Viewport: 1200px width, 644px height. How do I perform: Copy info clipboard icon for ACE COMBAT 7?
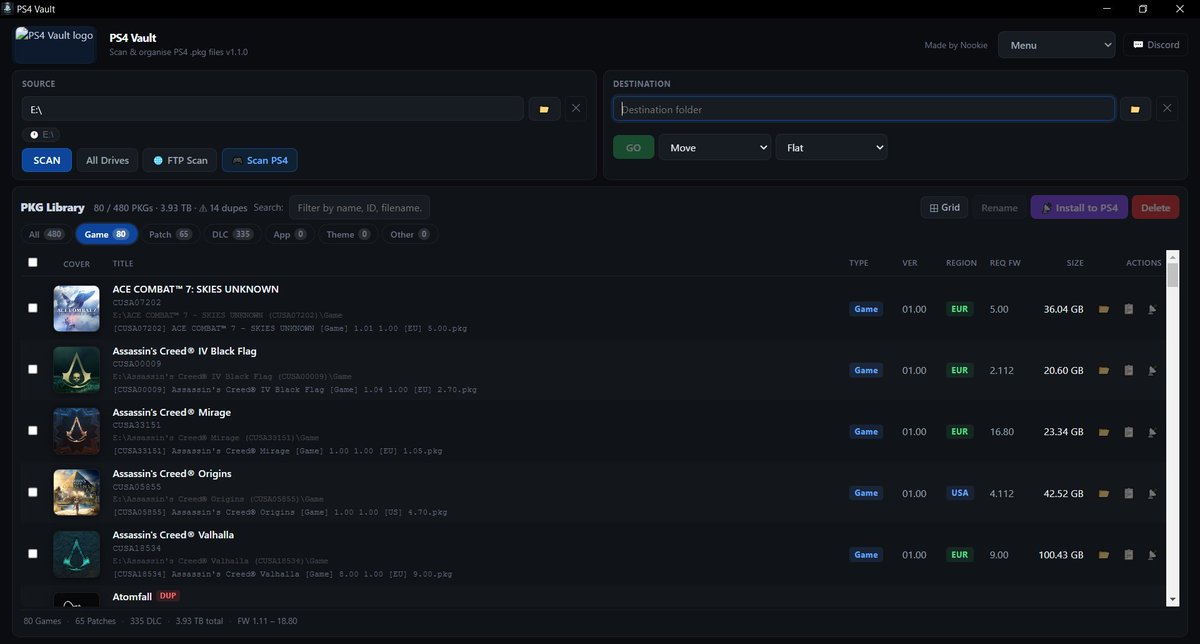[1128, 310]
